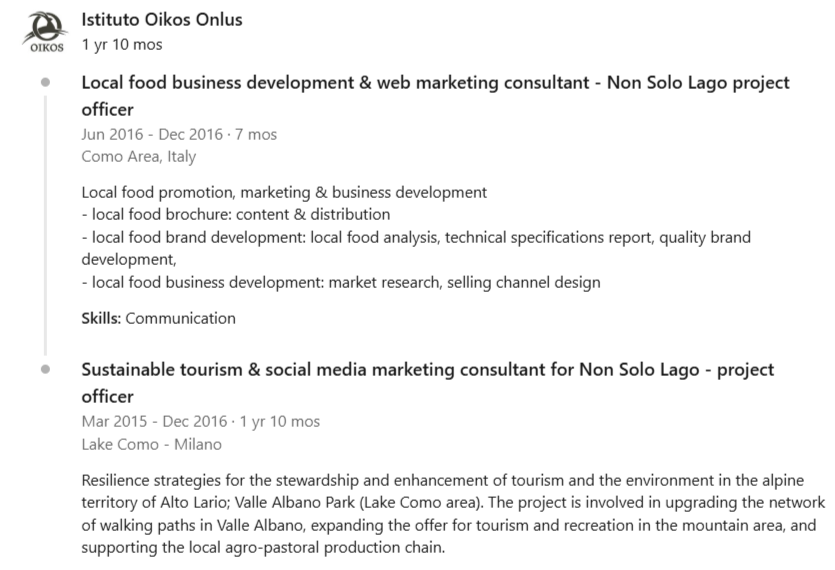Click the local food brochure bullet line
Image resolution: width=835 pixels, height=570 pixels.
coord(236,215)
